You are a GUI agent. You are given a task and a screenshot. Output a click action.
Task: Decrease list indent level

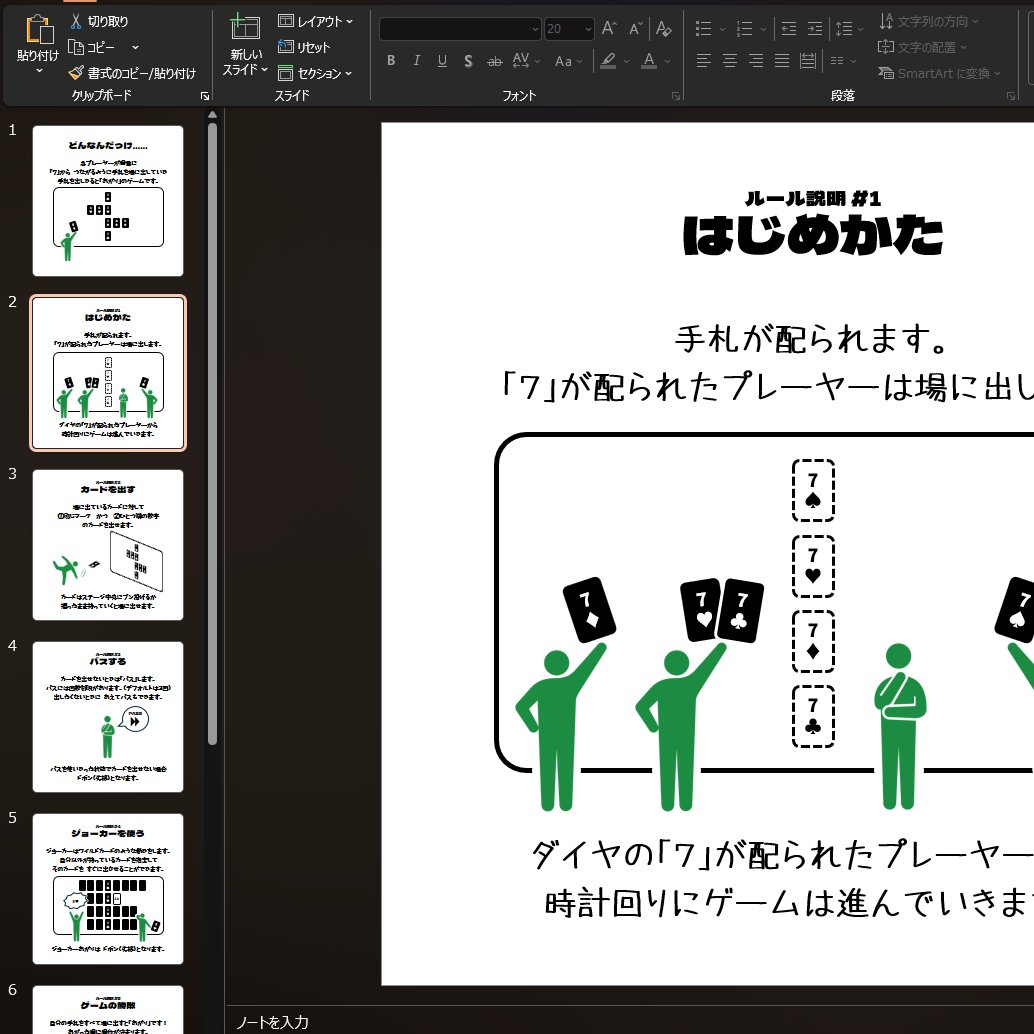[x=789, y=28]
